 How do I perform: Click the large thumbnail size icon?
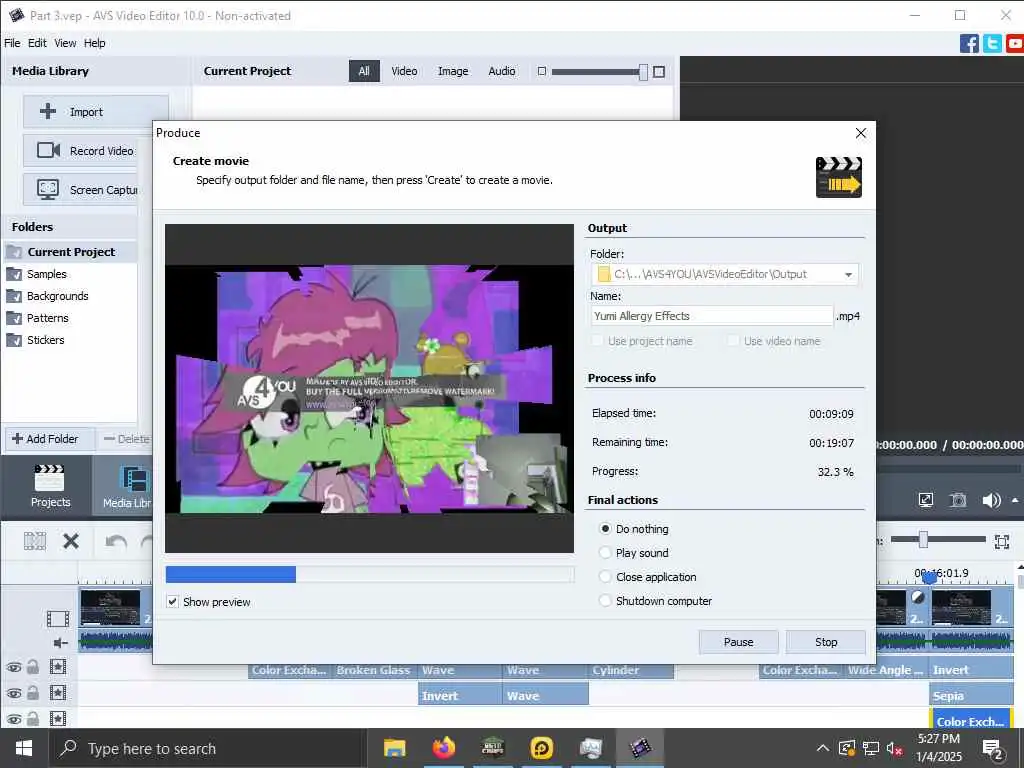[x=659, y=71]
